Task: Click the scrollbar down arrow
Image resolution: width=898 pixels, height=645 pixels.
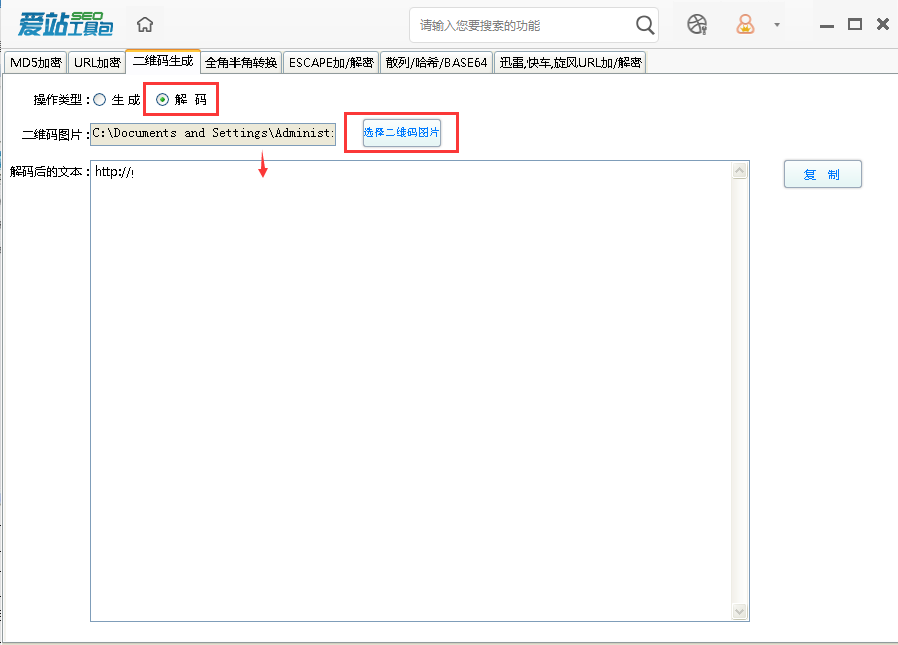Action: [739, 611]
